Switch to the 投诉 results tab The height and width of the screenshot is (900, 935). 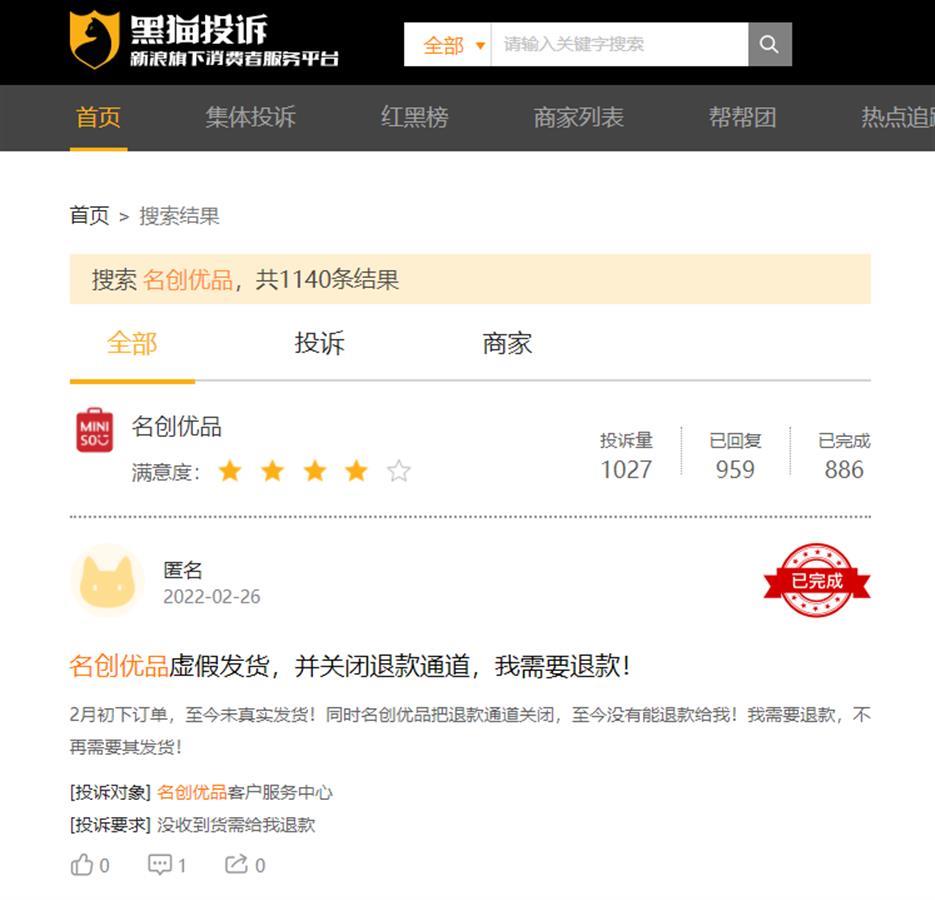[320, 344]
